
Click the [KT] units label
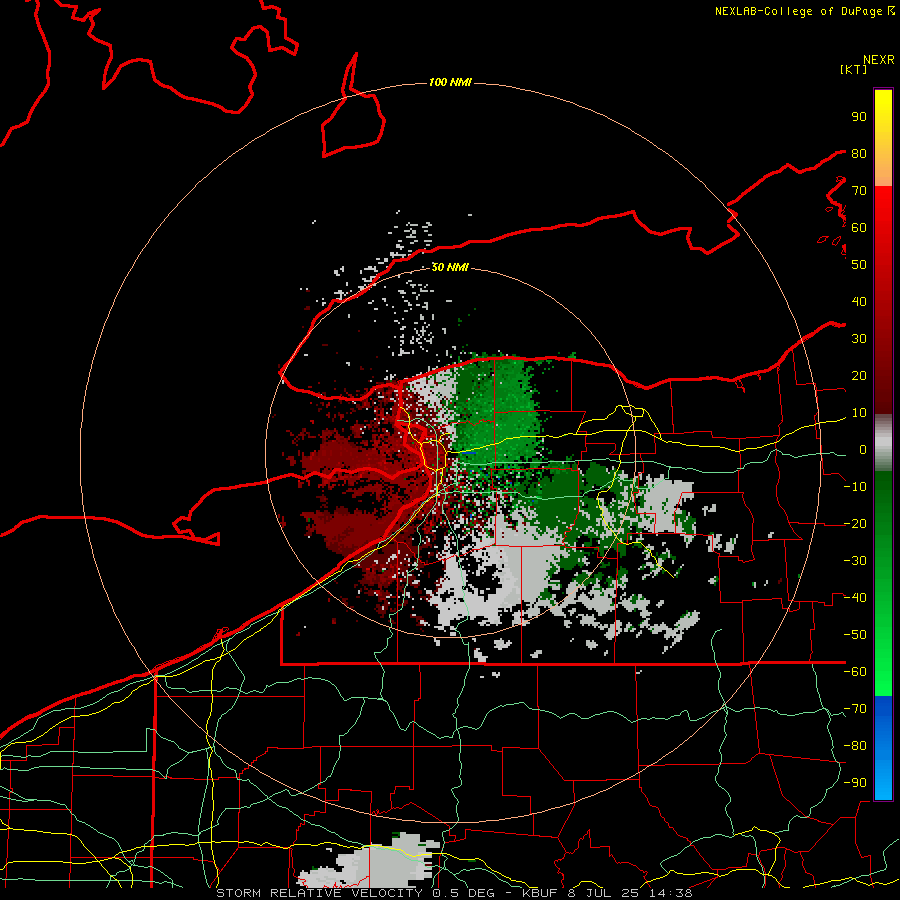point(853,69)
